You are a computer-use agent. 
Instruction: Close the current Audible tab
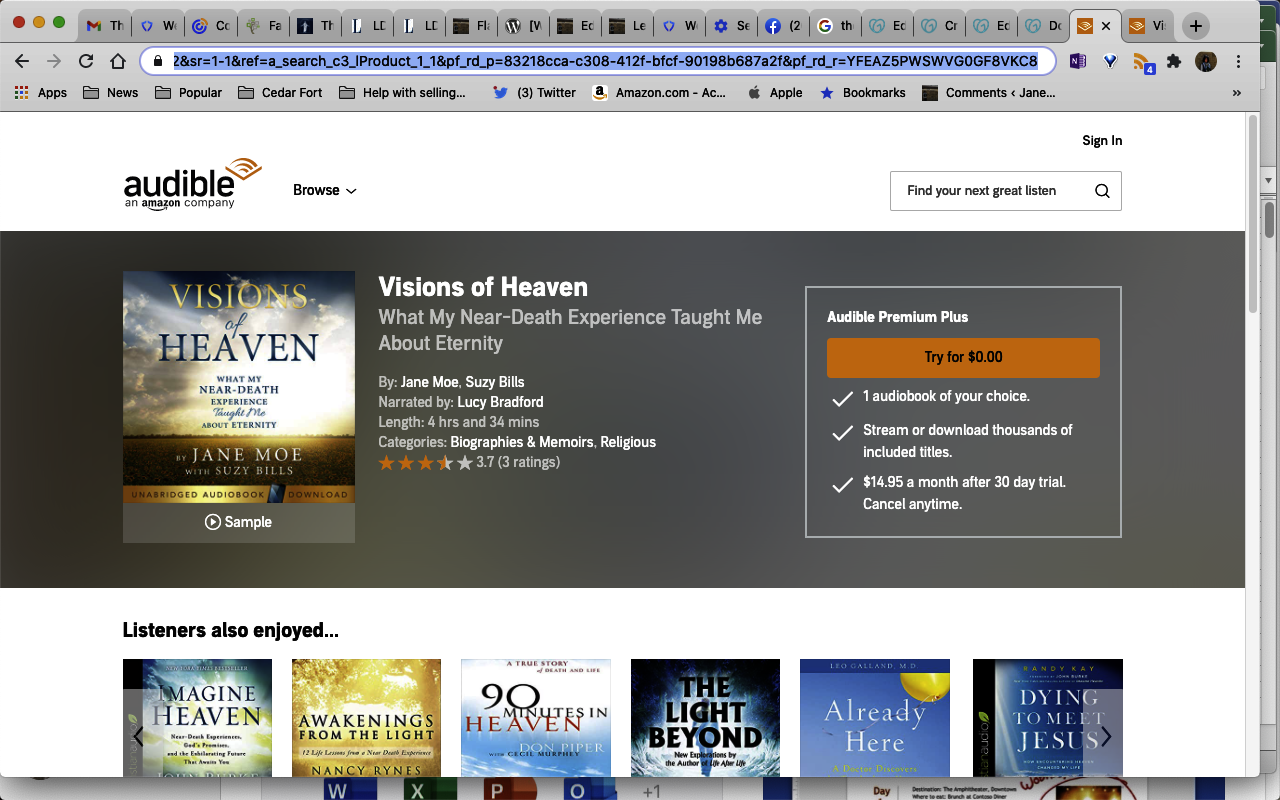pyautogui.click(x=1106, y=26)
